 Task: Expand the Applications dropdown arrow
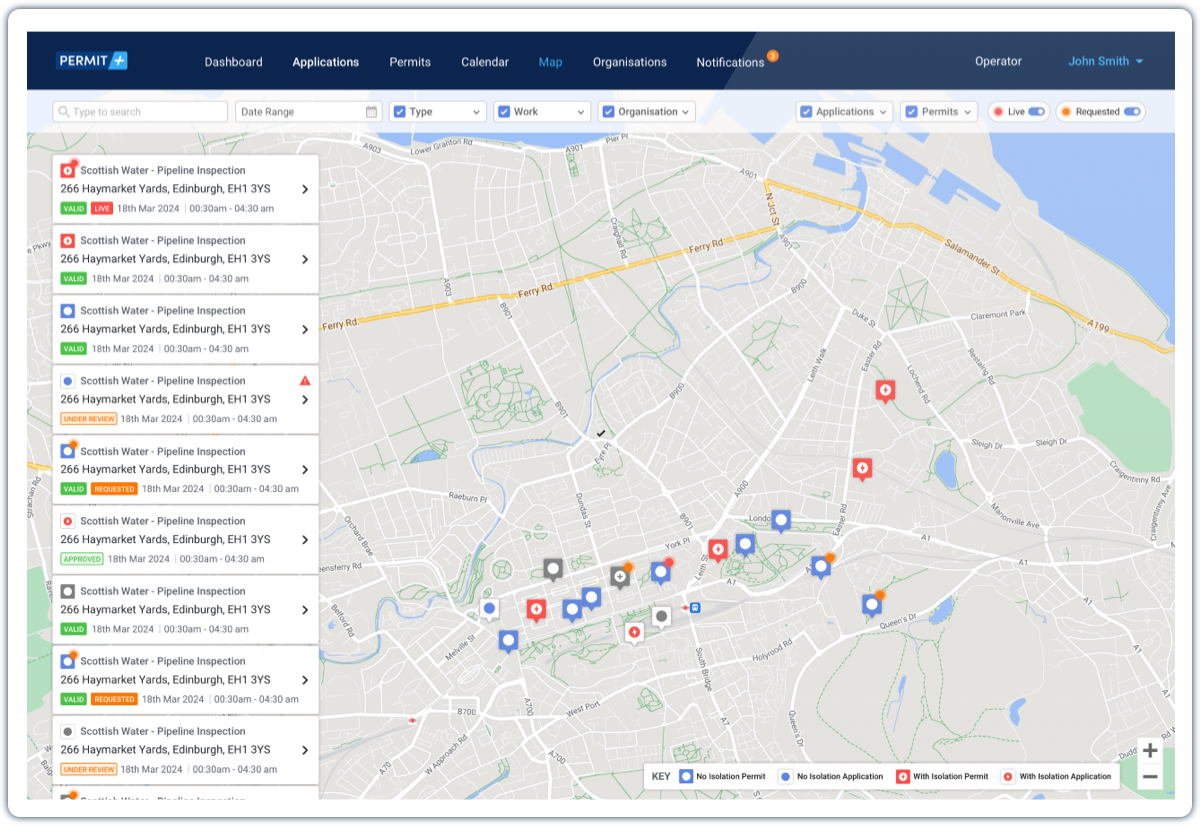[883, 112]
